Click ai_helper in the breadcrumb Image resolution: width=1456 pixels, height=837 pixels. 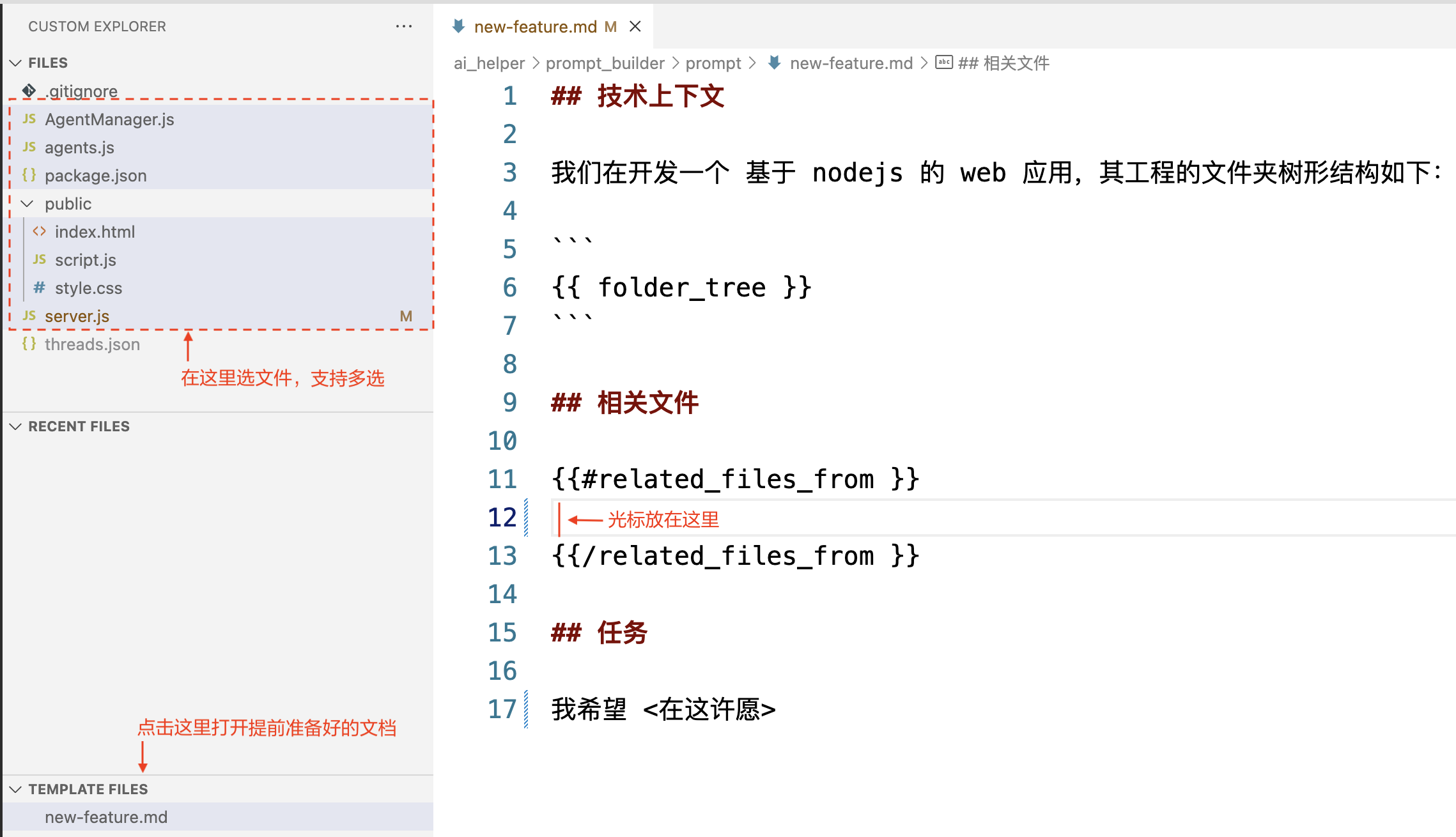click(489, 63)
